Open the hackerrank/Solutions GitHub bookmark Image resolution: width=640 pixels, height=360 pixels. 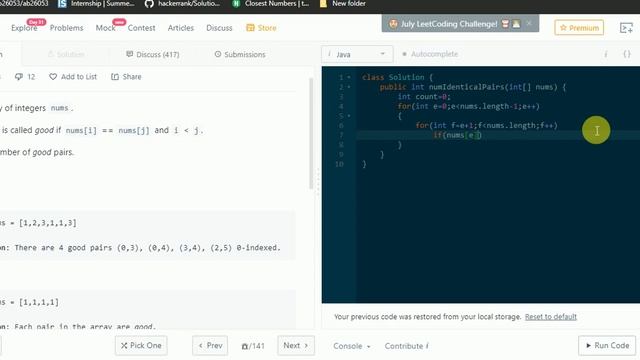(182, 4)
